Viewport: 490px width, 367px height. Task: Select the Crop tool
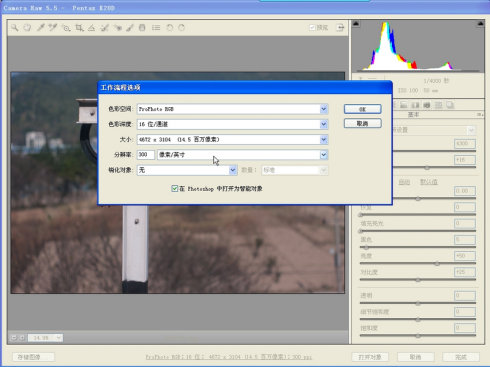point(79,28)
